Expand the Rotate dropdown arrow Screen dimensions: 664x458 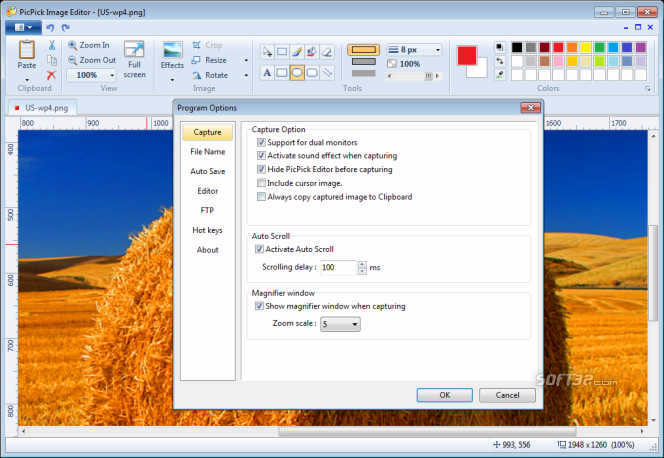click(x=246, y=75)
